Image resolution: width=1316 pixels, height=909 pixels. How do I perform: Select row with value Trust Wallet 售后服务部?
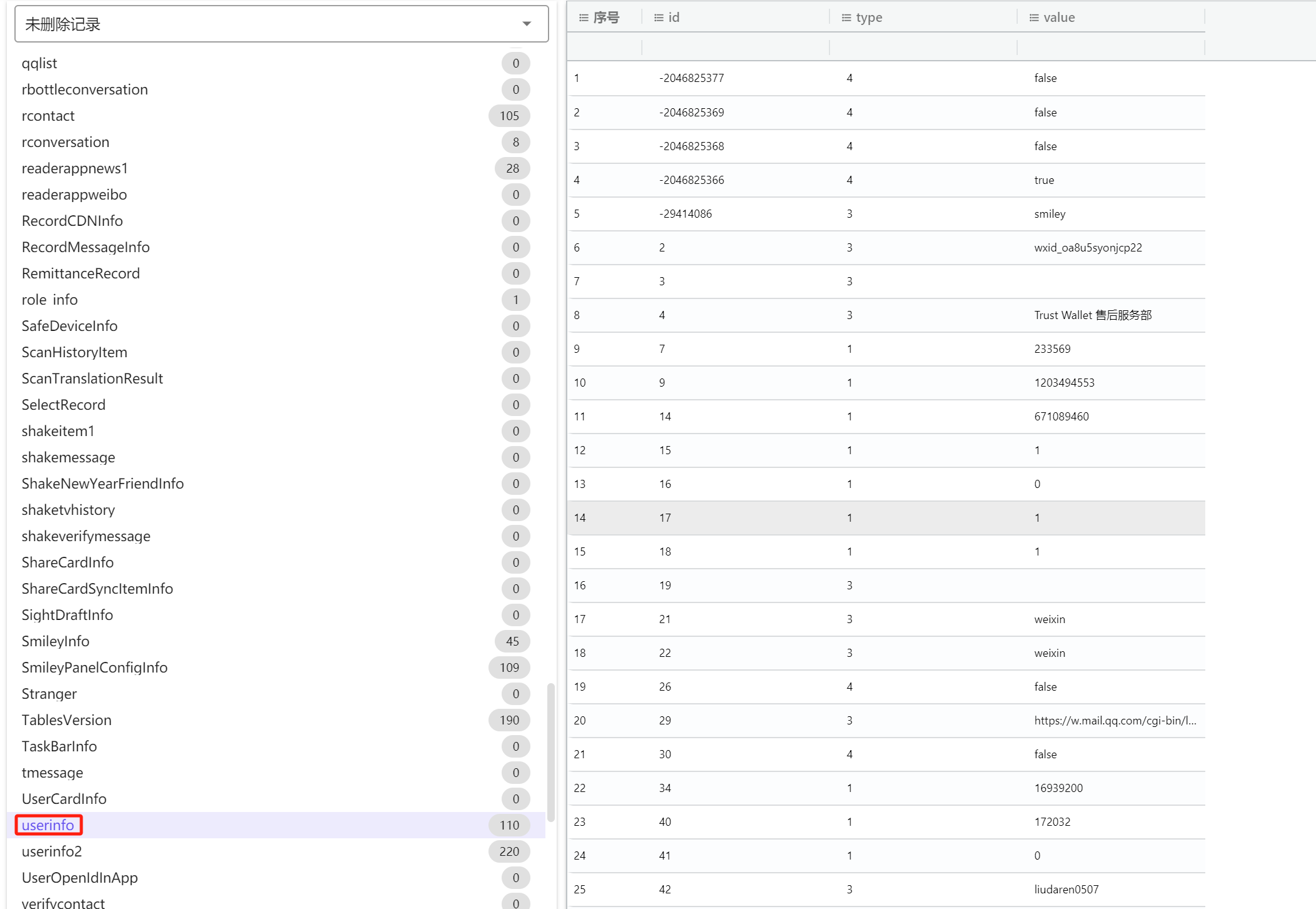(x=1092, y=315)
